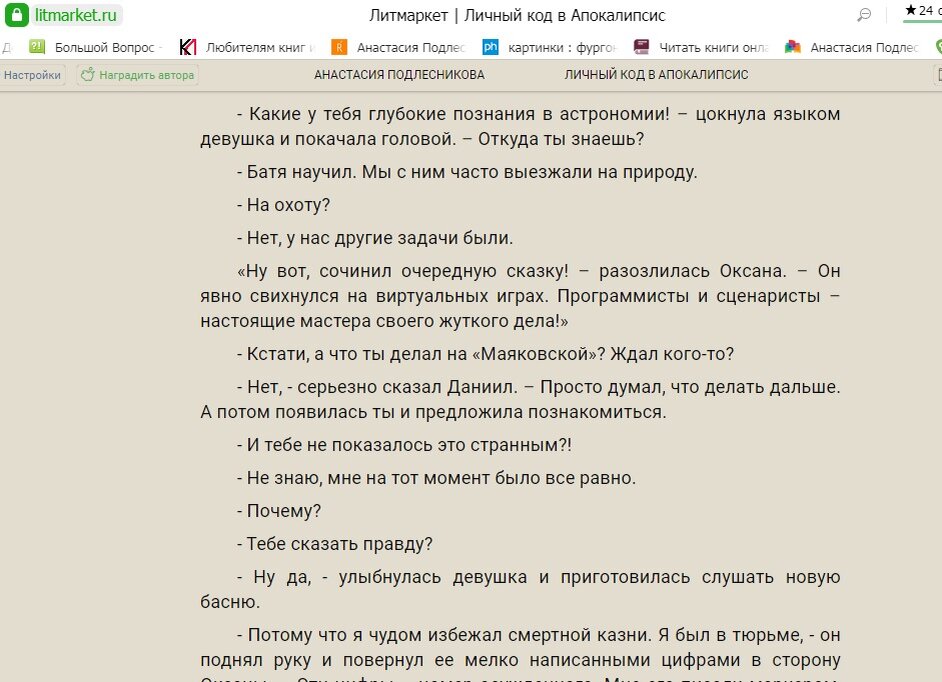Click the orange R icon of Анастасия Подлесникова bookmark
Viewport: 942px width, 682px height.
[338, 46]
